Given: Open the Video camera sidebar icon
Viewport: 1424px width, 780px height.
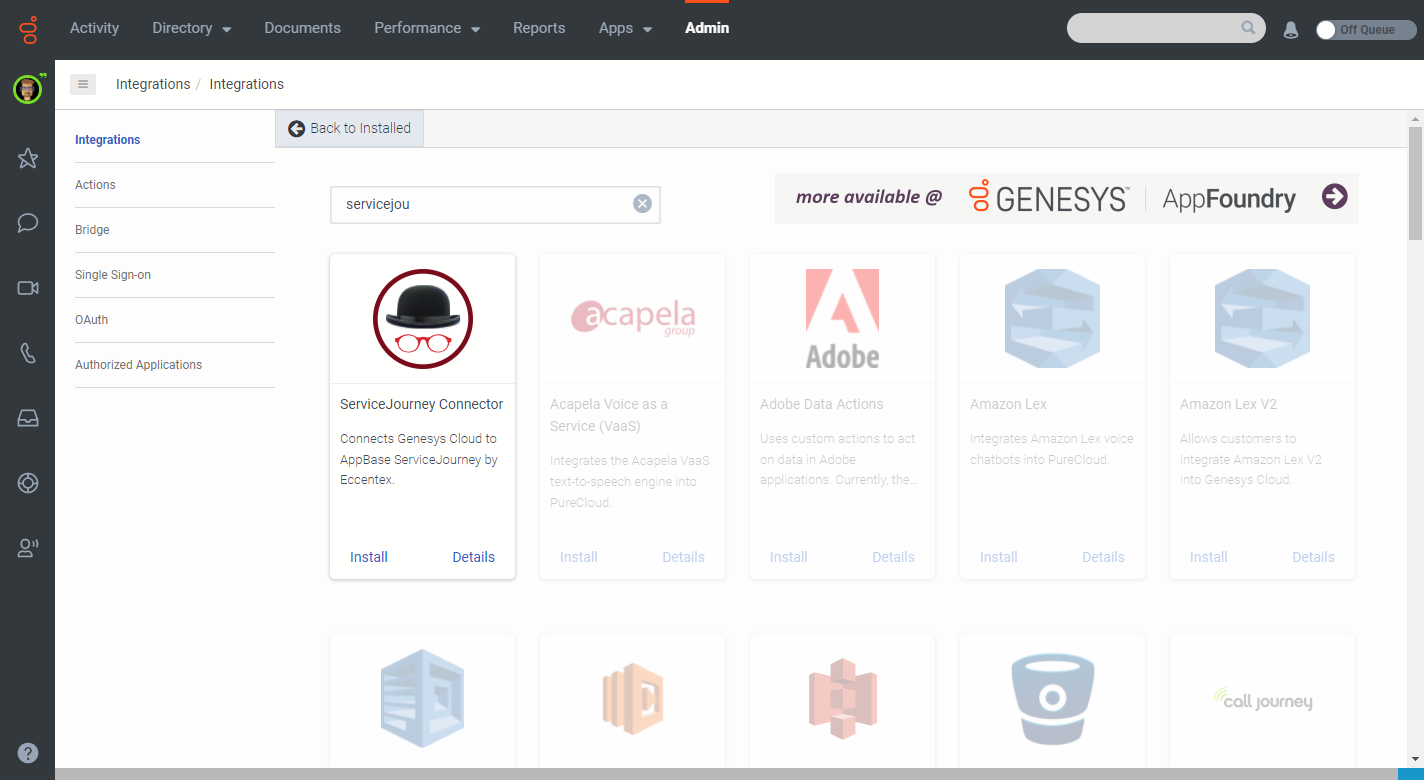Looking at the screenshot, I should pyautogui.click(x=28, y=288).
